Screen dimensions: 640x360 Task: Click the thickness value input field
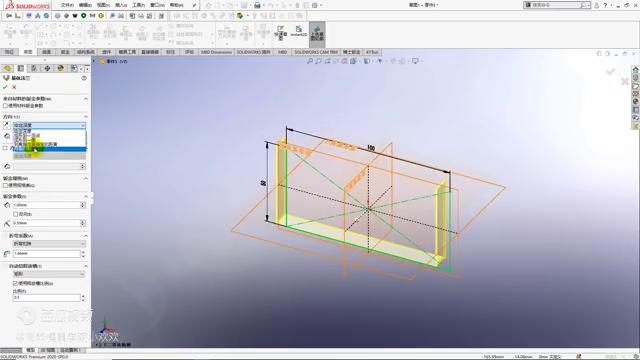click(x=47, y=205)
